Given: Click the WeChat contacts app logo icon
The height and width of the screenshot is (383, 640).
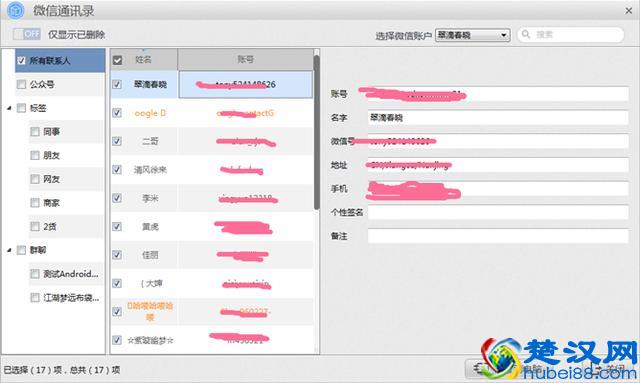Looking at the screenshot, I should pyautogui.click(x=16, y=10).
